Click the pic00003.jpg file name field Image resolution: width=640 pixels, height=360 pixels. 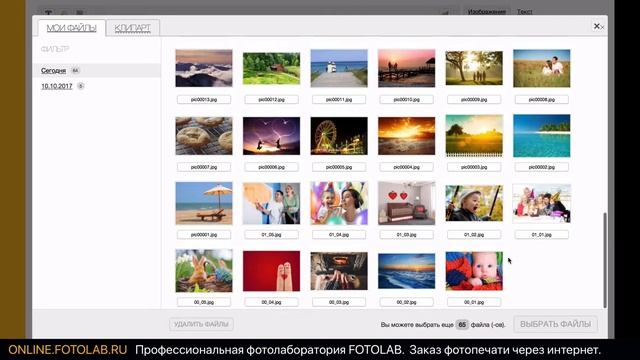(x=474, y=167)
